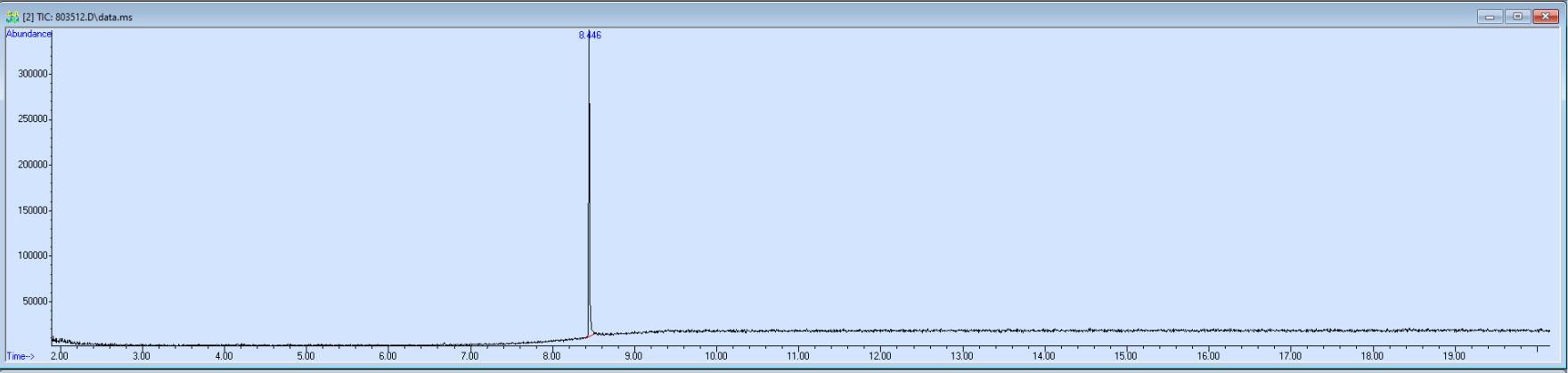This screenshot has height=373, width=1568.
Task: Click the 19.00 time axis tick
Action: pyautogui.click(x=1454, y=356)
